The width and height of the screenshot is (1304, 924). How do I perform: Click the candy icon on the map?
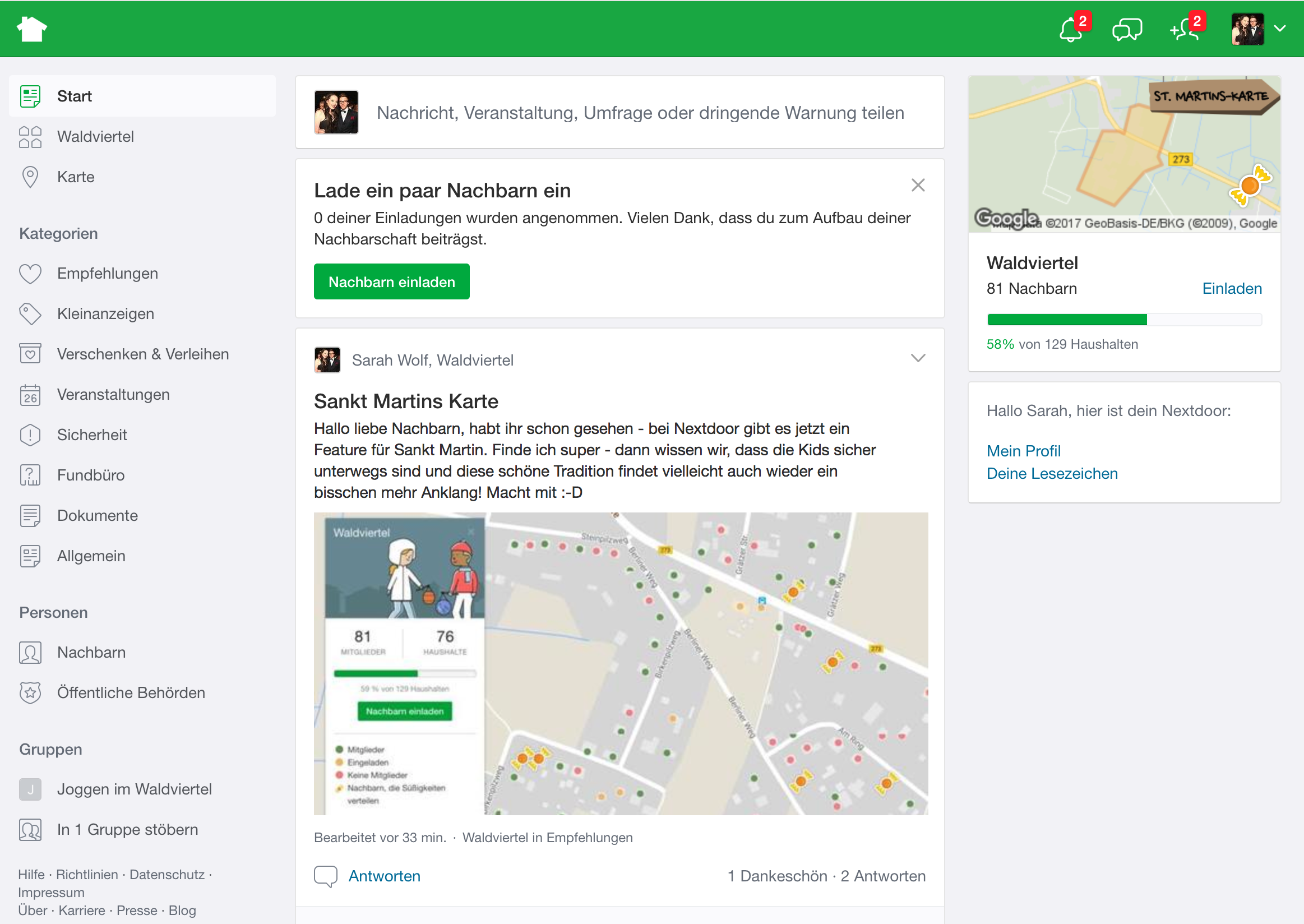tap(1250, 185)
